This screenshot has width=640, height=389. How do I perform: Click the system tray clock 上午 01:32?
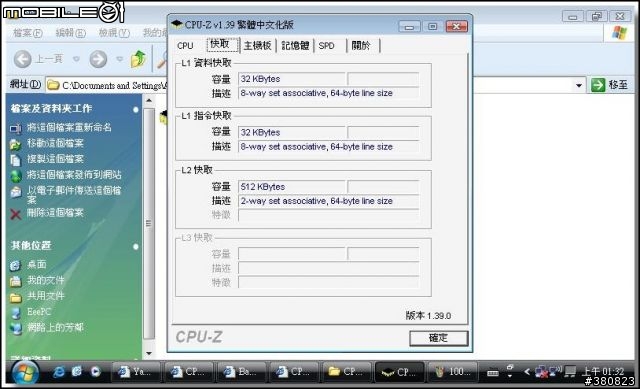(602, 371)
